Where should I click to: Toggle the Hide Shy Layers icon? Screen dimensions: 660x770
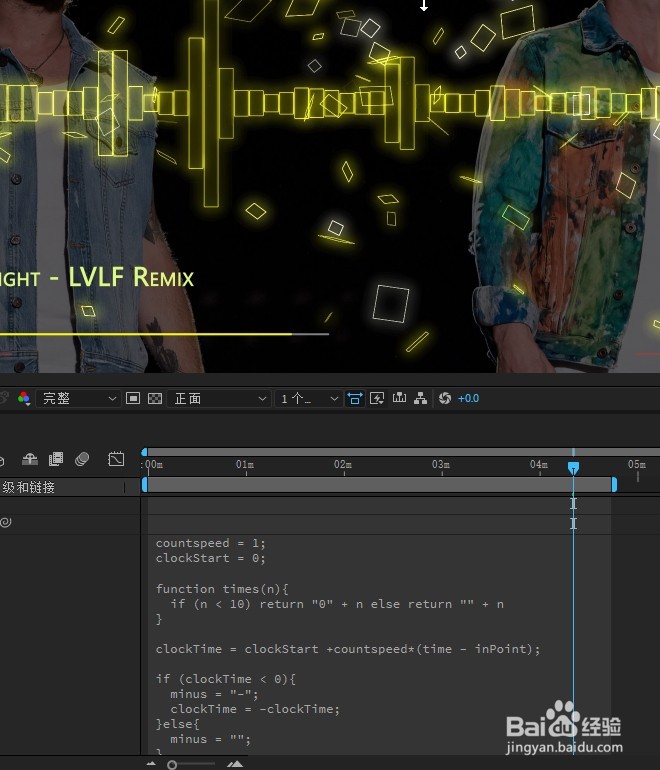[30, 459]
